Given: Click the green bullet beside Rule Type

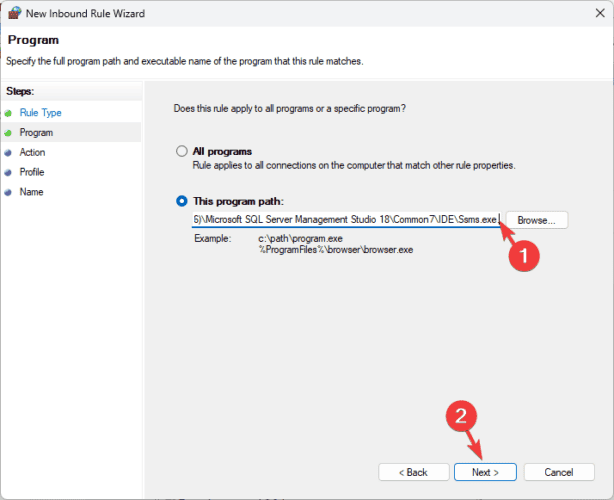Looking at the screenshot, I should (8, 114).
